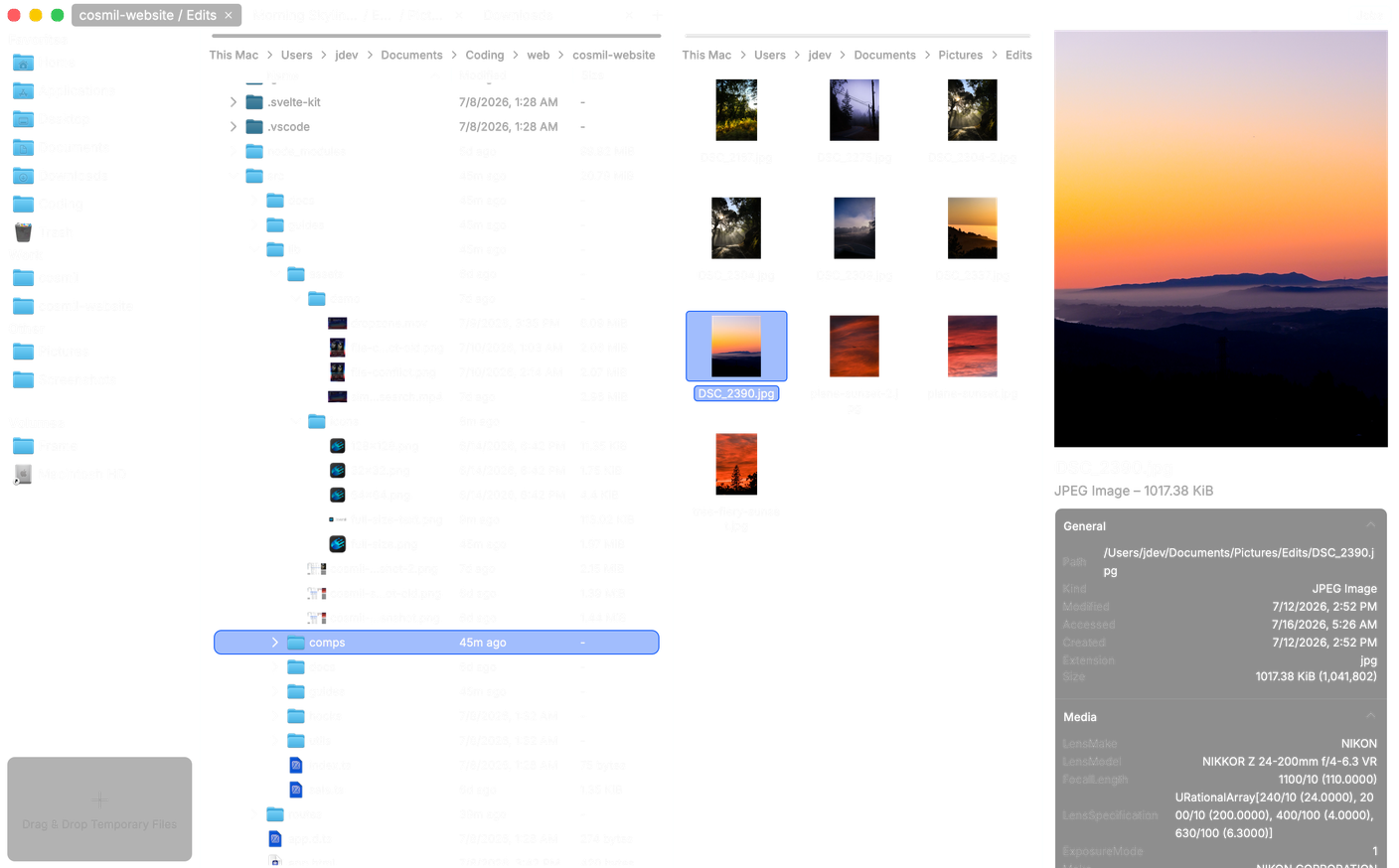The image size is (1399, 868).
Task: Select the demo folder icon
Action: [x=317, y=299]
